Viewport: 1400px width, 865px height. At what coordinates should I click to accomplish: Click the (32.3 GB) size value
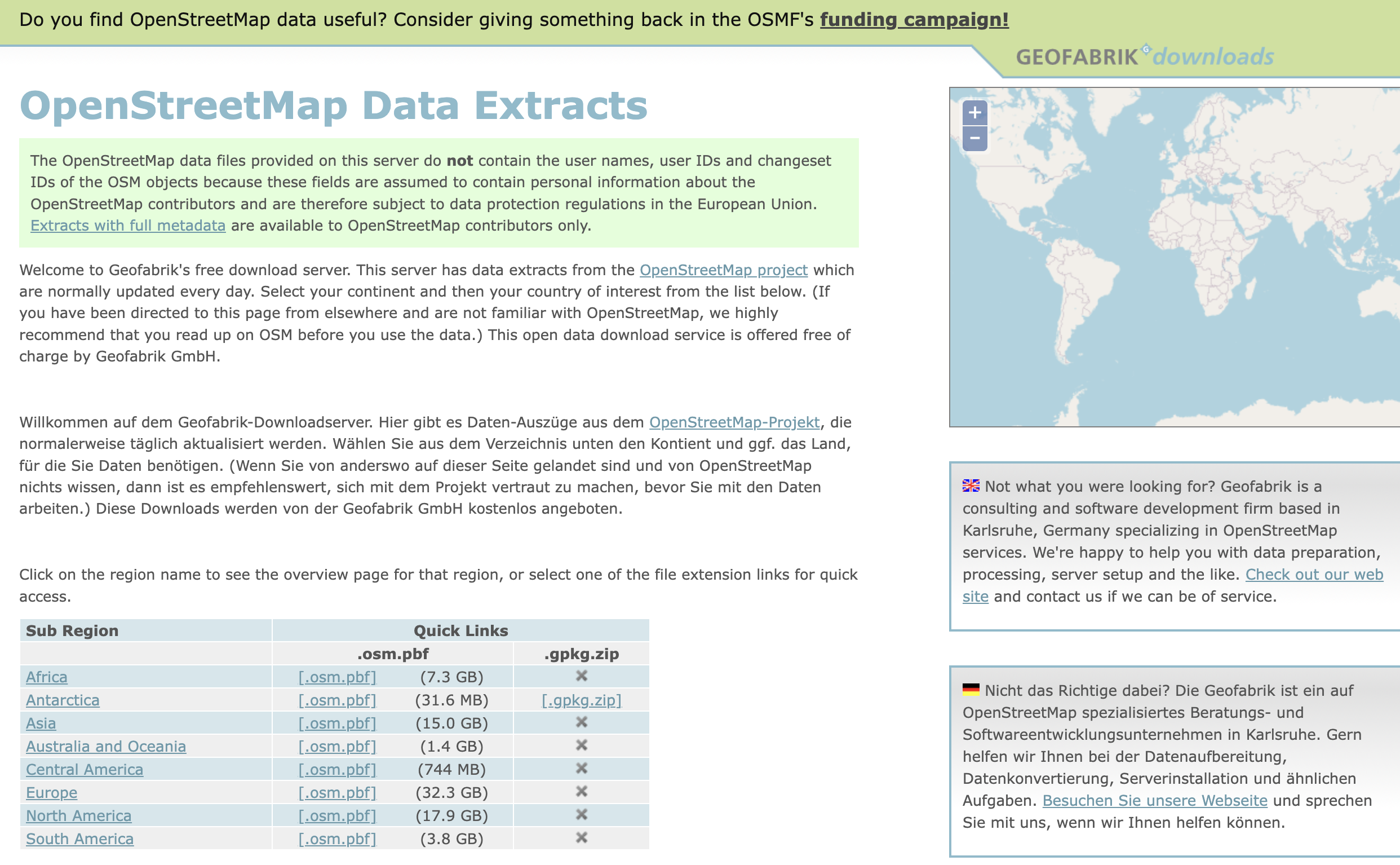[x=451, y=793]
